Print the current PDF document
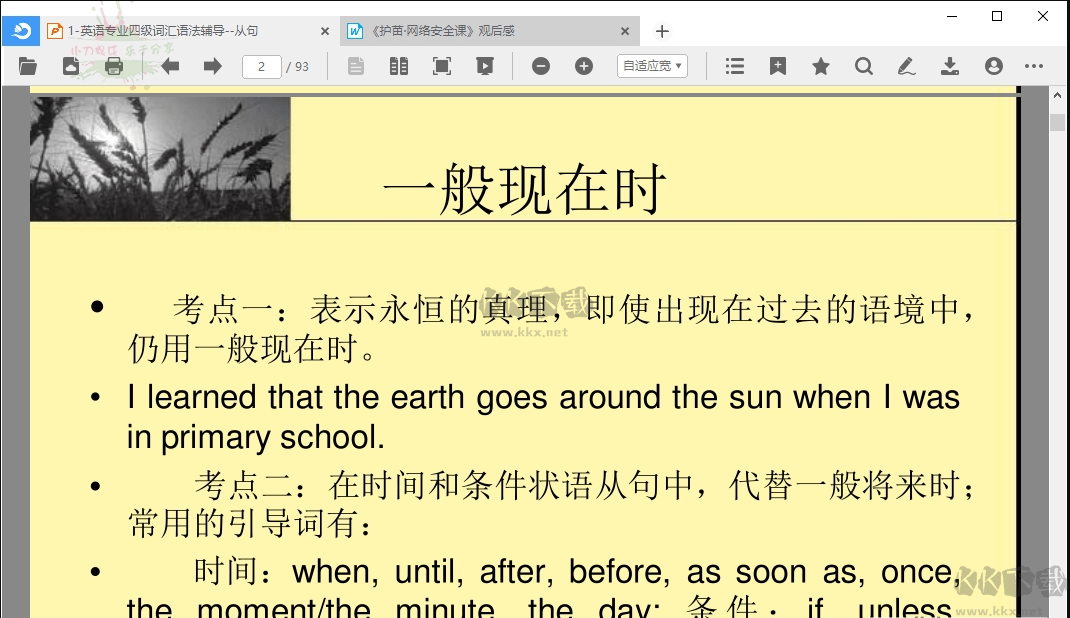 [113, 65]
